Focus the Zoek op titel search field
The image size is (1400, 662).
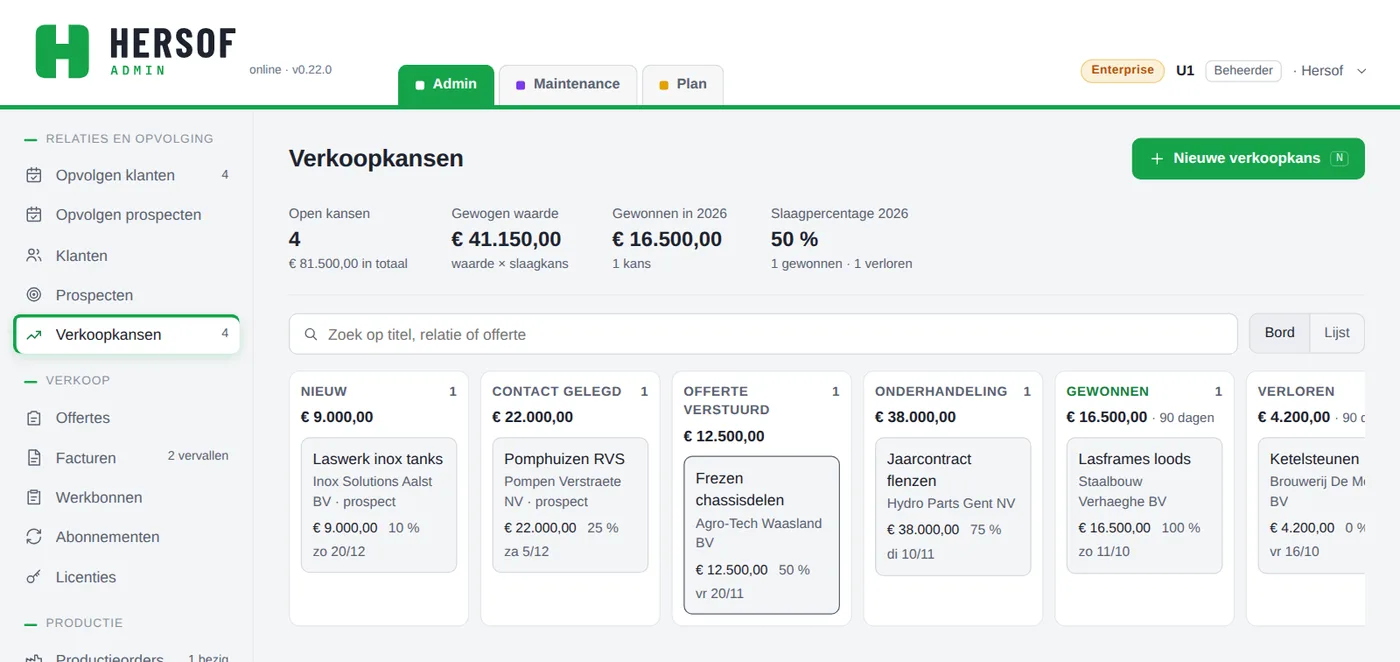763,334
